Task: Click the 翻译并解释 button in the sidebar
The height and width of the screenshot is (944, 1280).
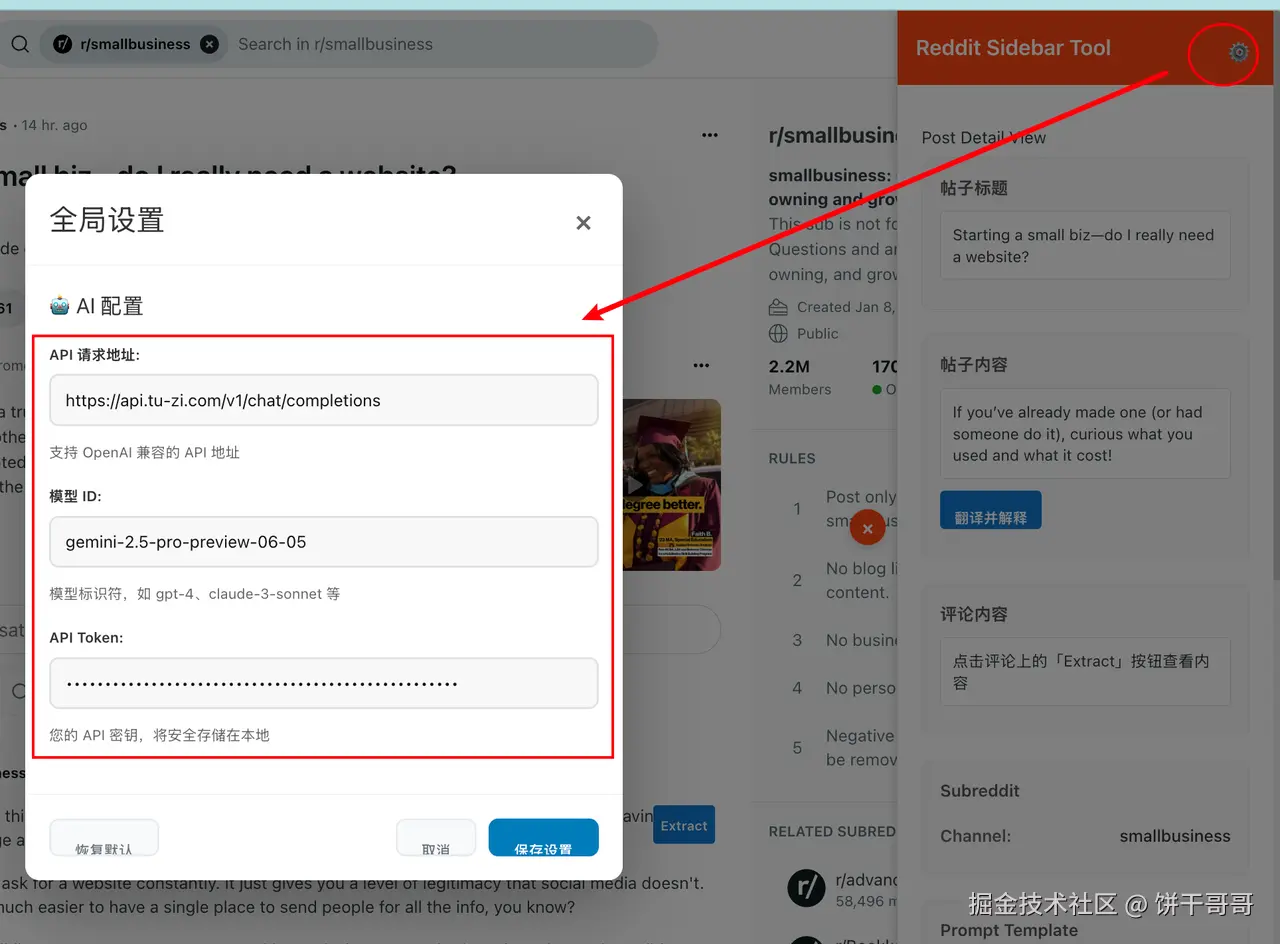Action: [990, 510]
